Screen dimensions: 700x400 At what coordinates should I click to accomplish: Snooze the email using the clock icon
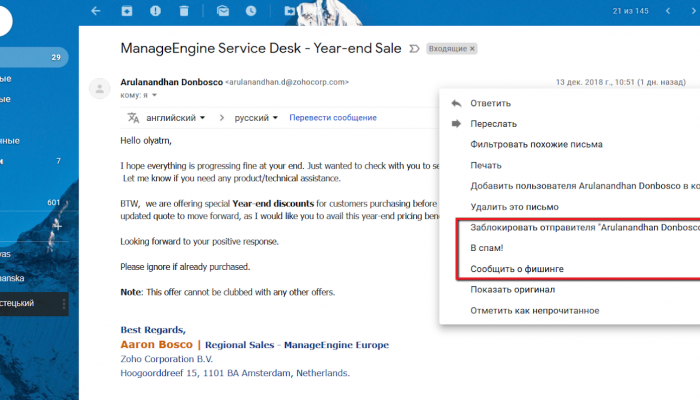[251, 11]
